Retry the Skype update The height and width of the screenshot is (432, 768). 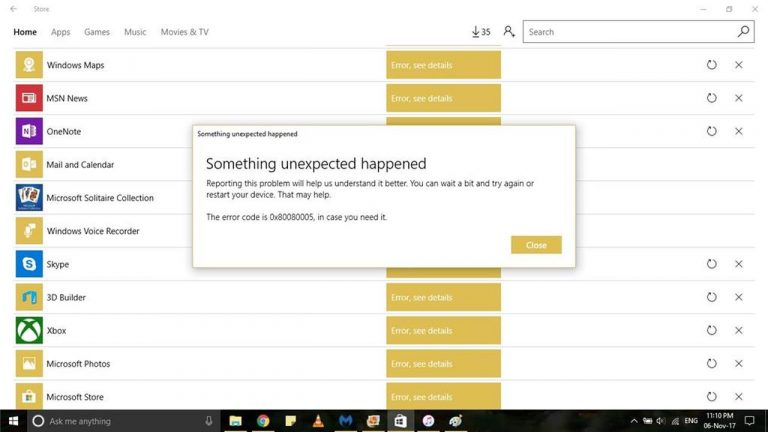(712, 264)
